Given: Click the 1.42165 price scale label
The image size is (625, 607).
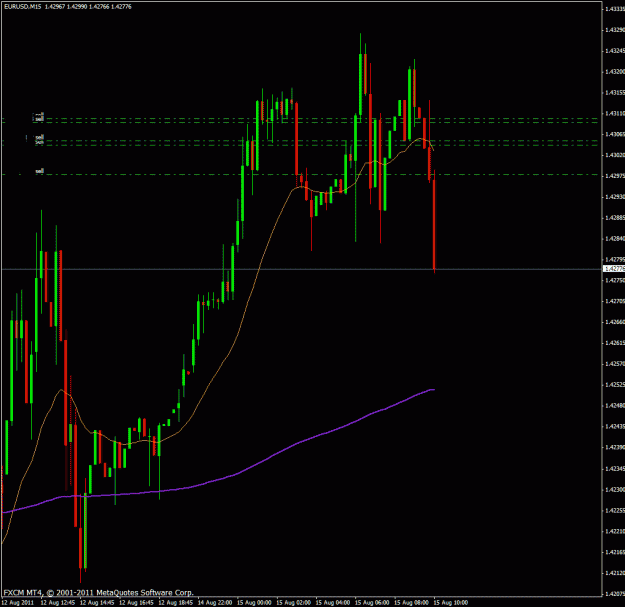Looking at the screenshot, I should [615, 552].
